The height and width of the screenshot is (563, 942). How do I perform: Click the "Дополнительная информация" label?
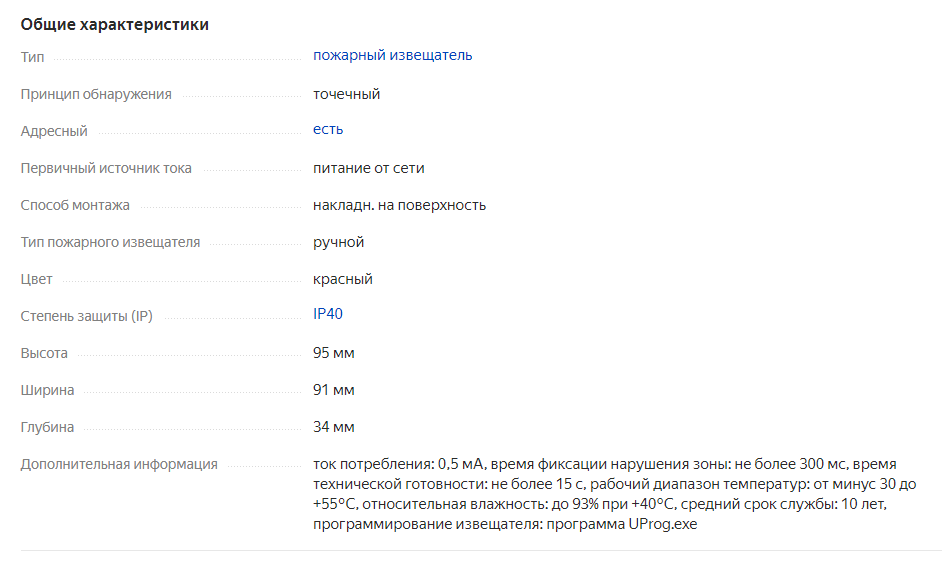point(119,465)
